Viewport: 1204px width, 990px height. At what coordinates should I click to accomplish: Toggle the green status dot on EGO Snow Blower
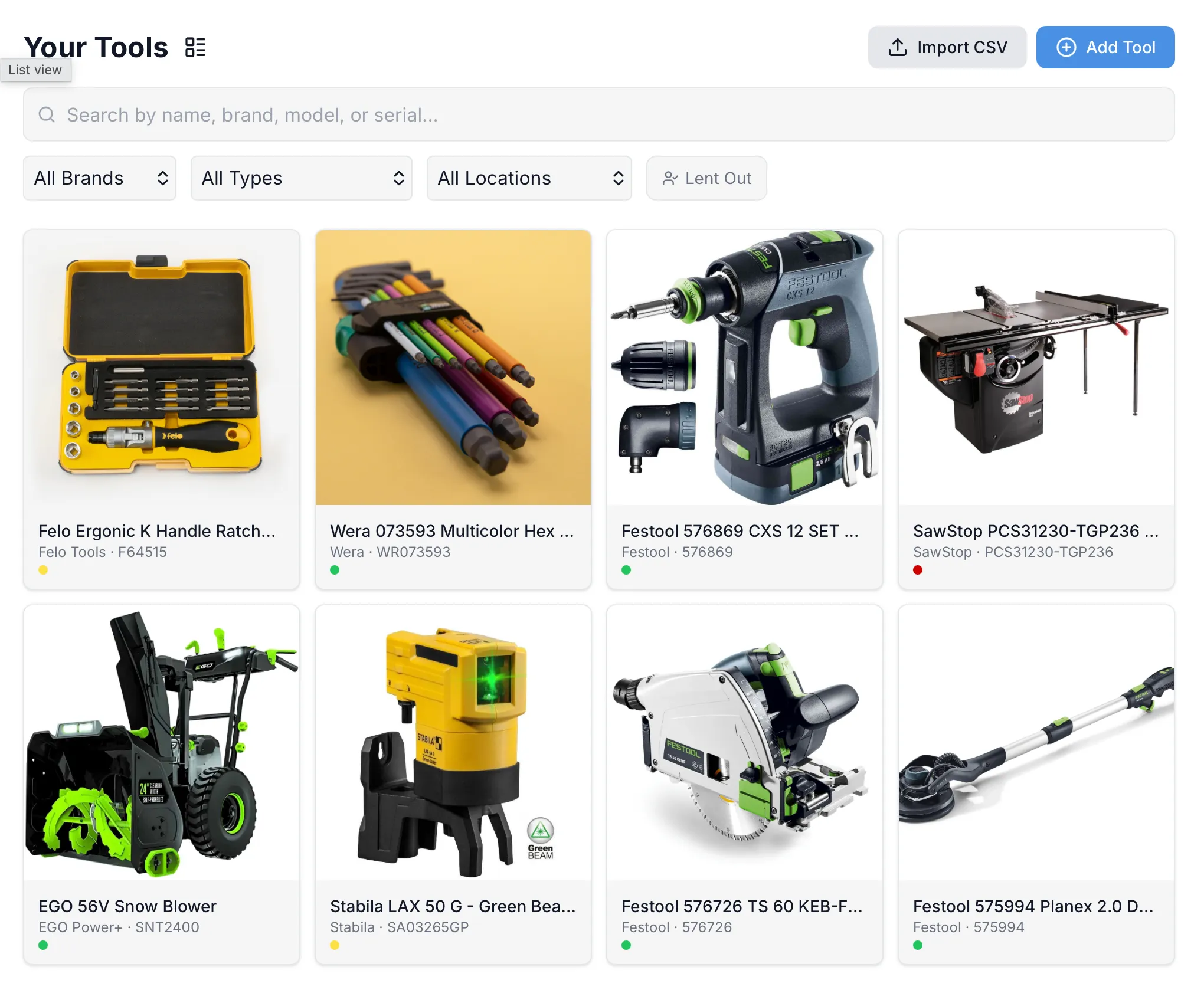point(43,945)
